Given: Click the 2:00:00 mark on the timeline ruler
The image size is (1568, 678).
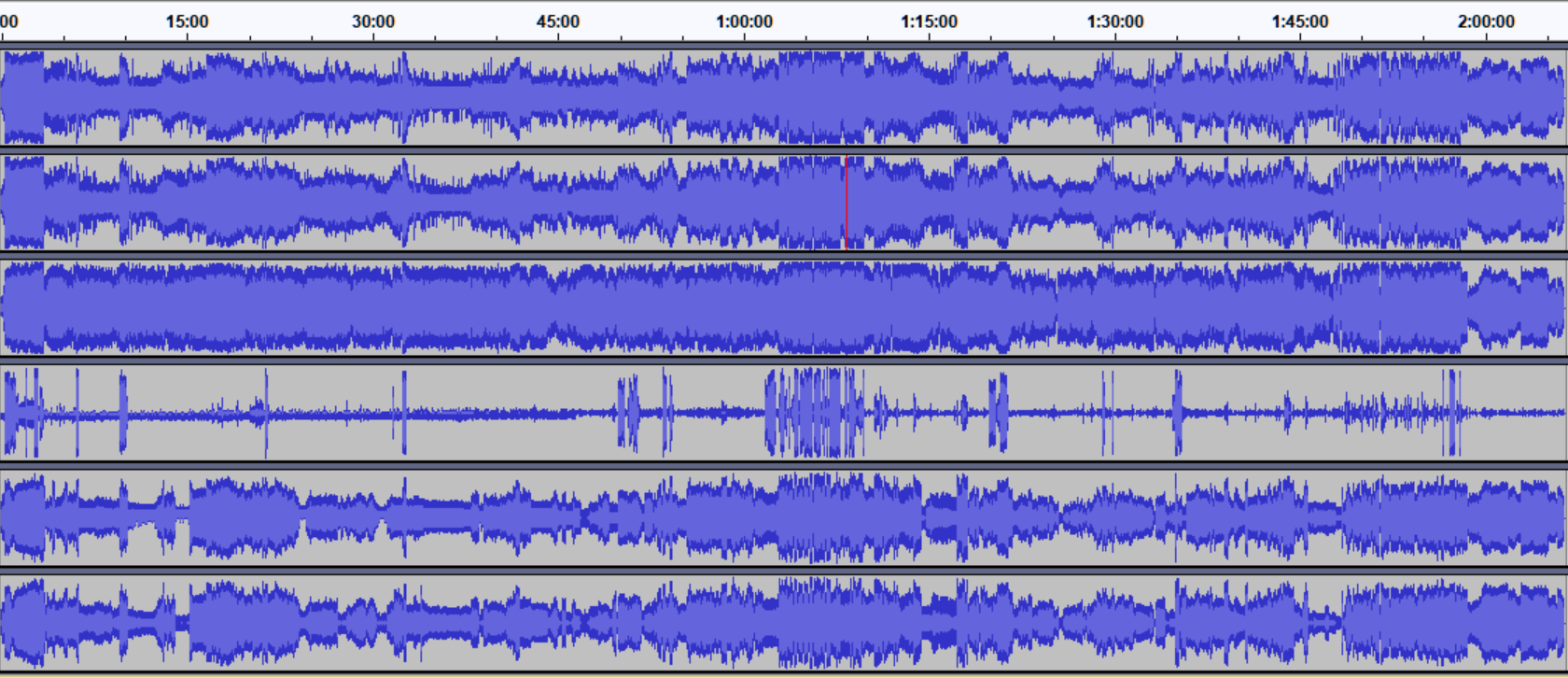Looking at the screenshot, I should [1486, 21].
